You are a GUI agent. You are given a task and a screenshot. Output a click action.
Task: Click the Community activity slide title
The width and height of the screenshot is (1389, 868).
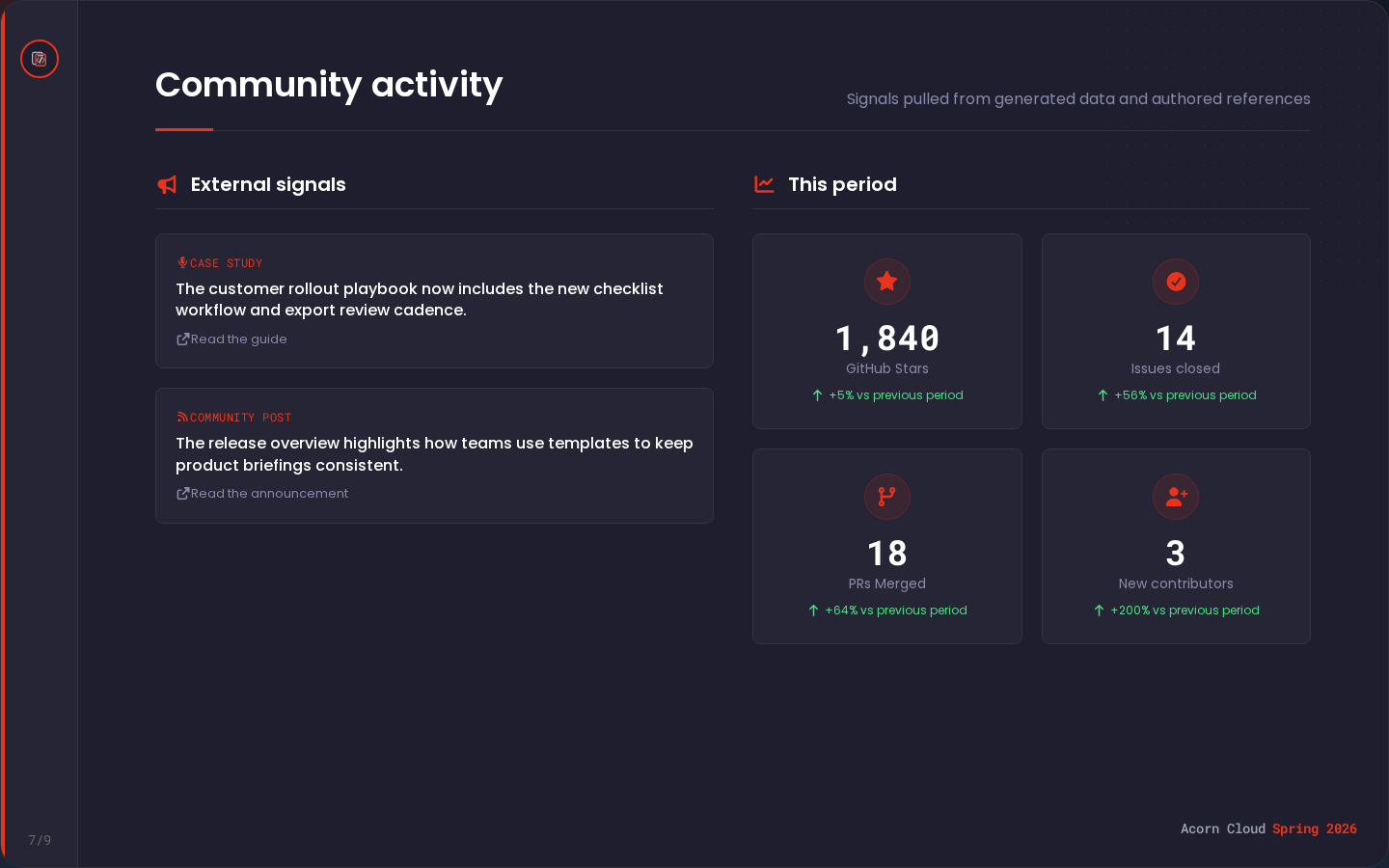tap(328, 85)
